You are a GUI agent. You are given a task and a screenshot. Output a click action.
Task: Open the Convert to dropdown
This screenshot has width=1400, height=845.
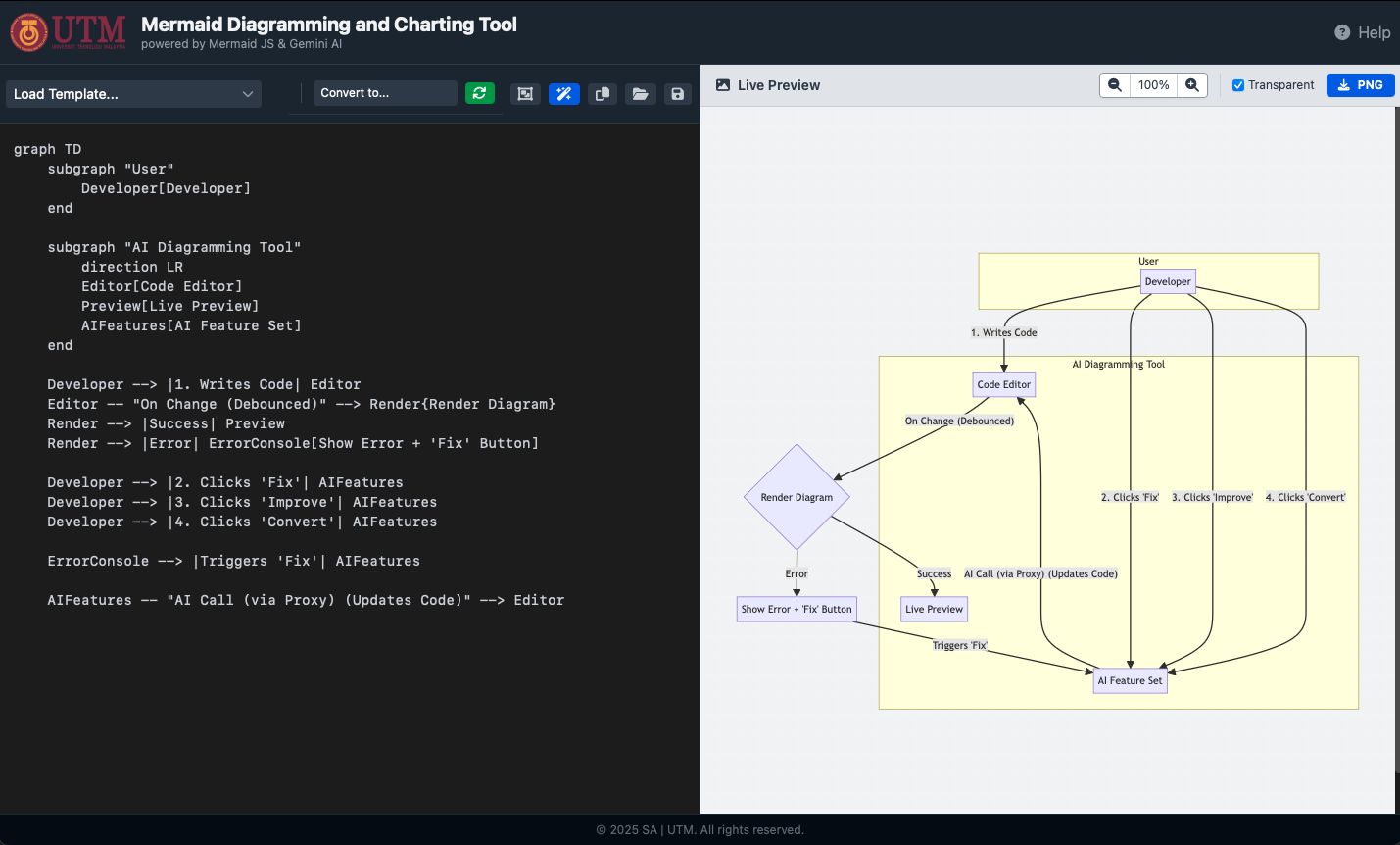coord(384,93)
